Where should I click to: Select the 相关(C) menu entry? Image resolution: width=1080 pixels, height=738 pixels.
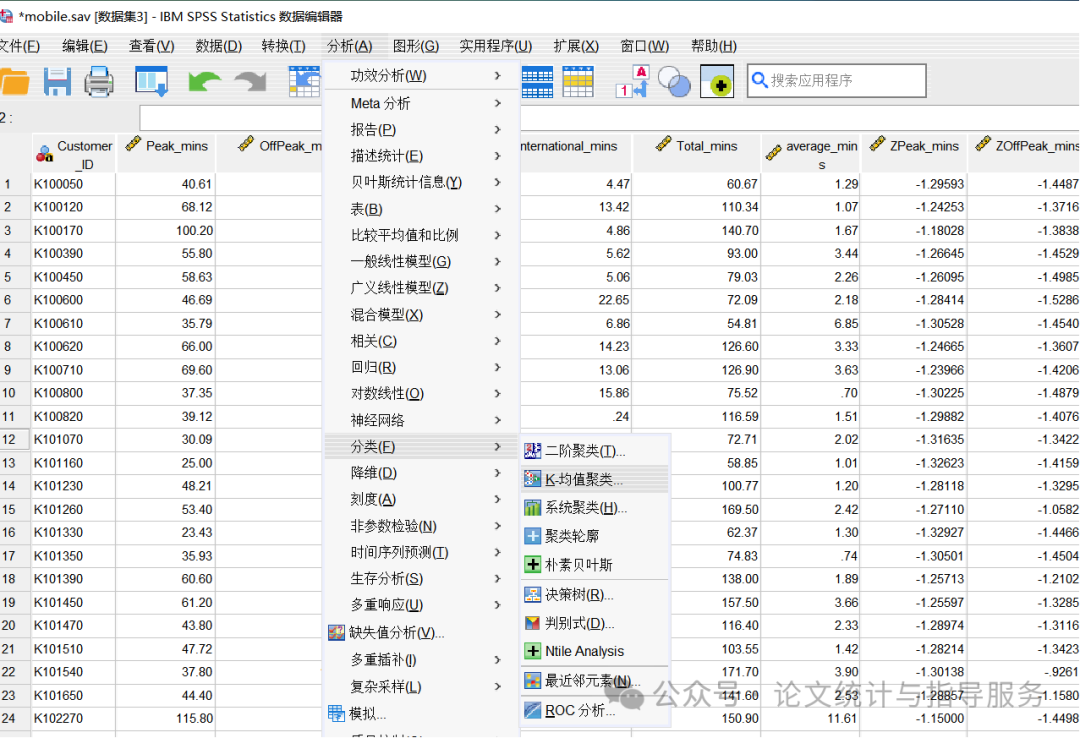[420, 341]
